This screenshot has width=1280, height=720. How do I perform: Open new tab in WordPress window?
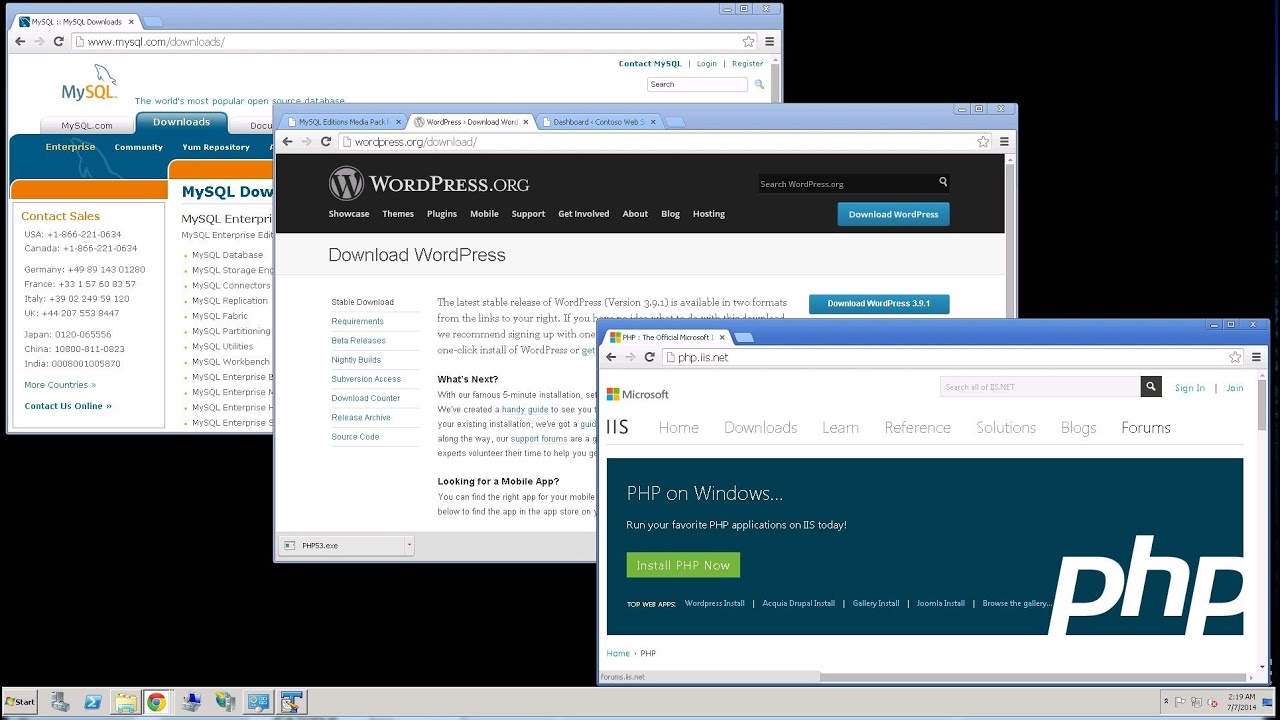click(675, 122)
